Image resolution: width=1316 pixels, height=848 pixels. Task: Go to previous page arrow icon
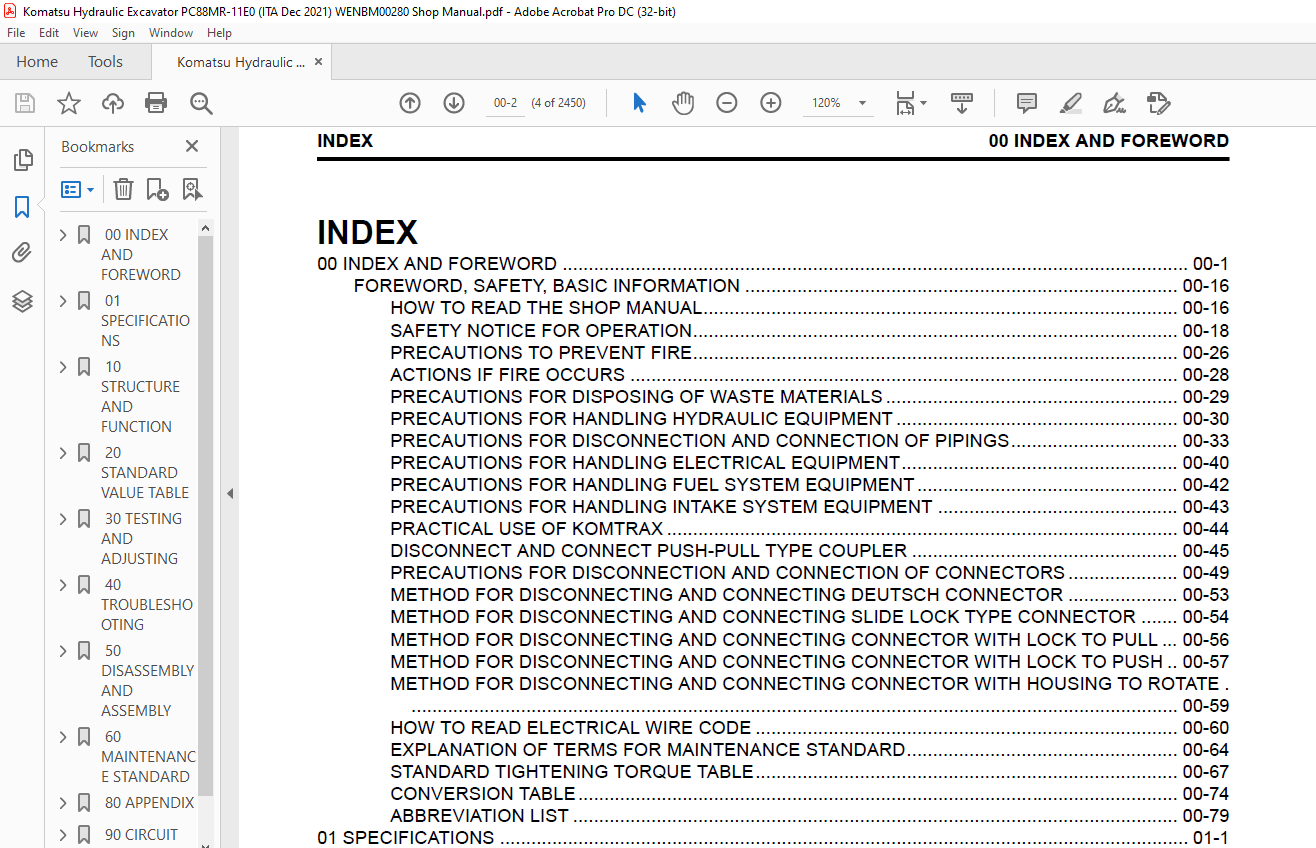[410, 103]
